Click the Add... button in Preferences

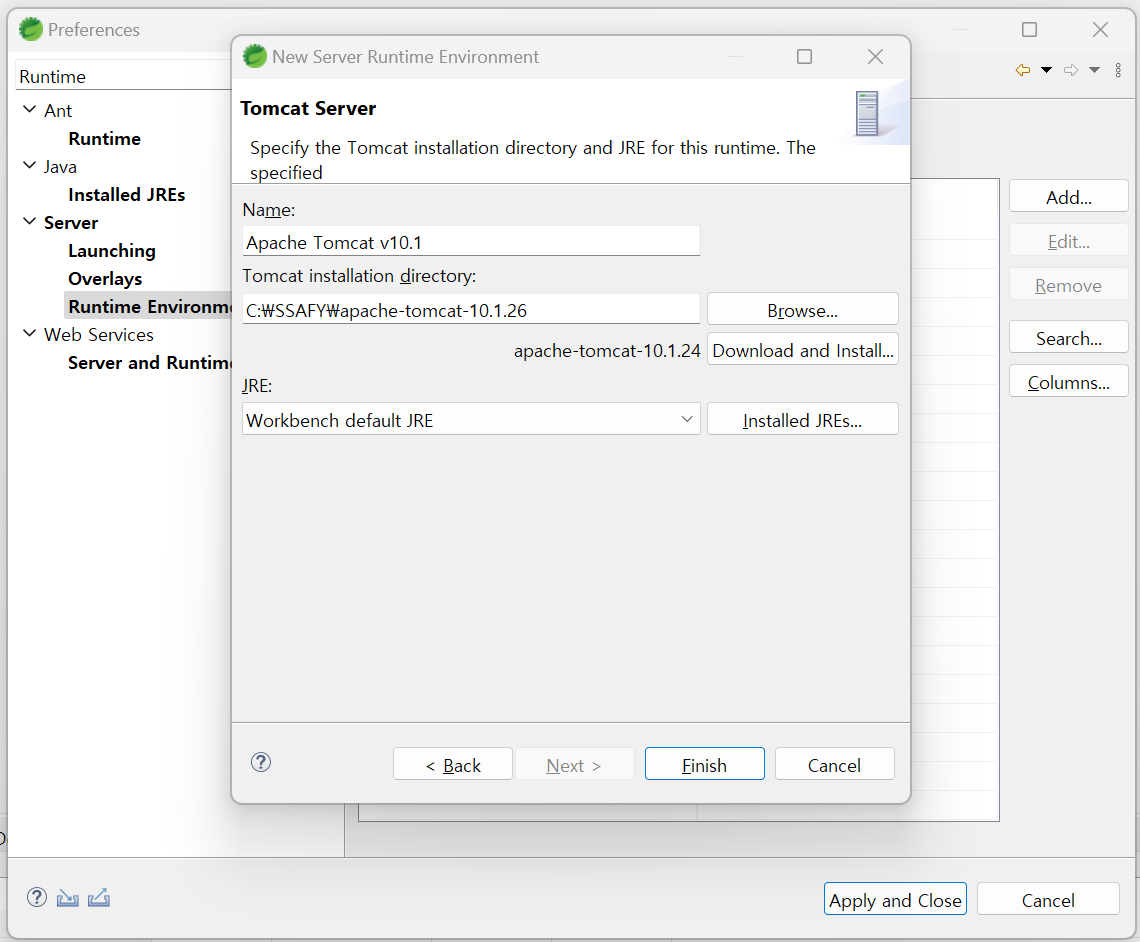coord(1069,197)
